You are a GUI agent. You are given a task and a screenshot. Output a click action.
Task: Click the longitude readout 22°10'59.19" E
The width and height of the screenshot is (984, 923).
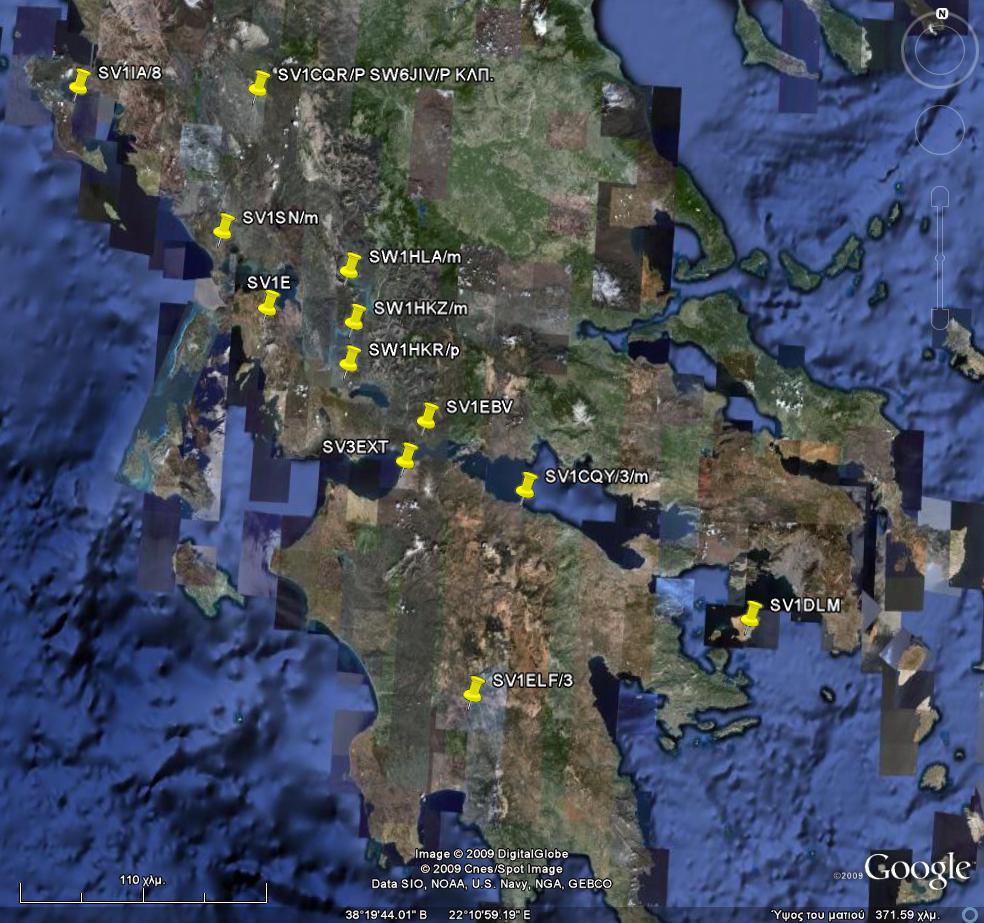click(489, 915)
